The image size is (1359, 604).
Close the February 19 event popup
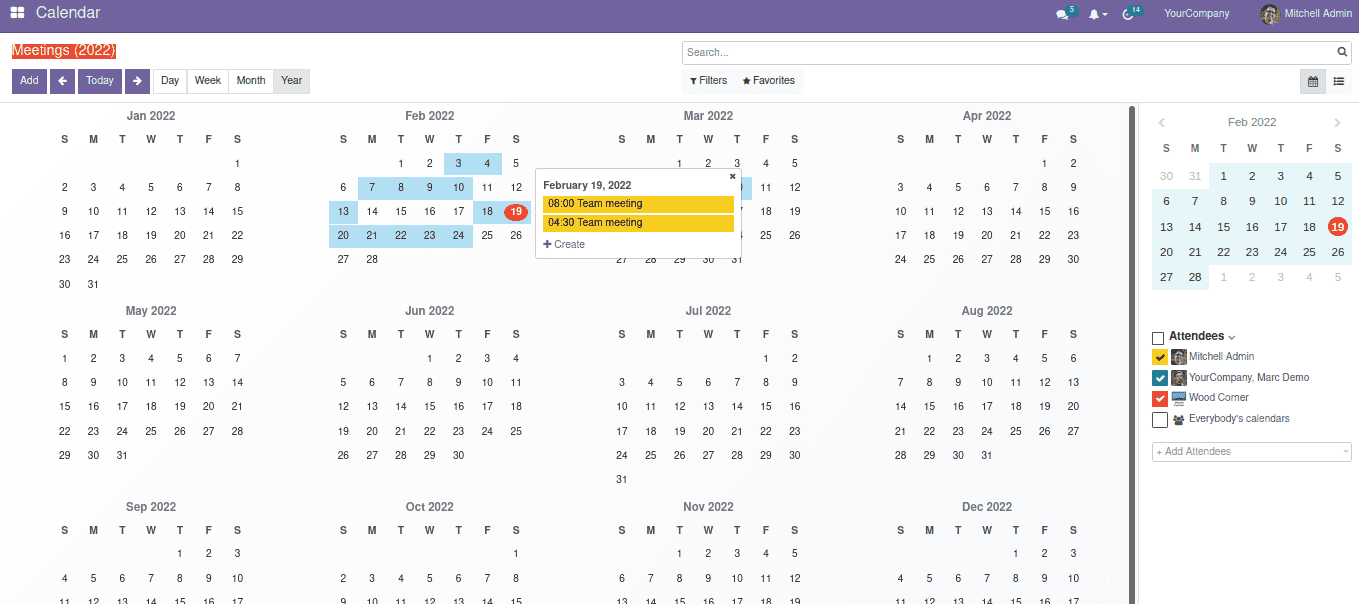click(x=732, y=176)
